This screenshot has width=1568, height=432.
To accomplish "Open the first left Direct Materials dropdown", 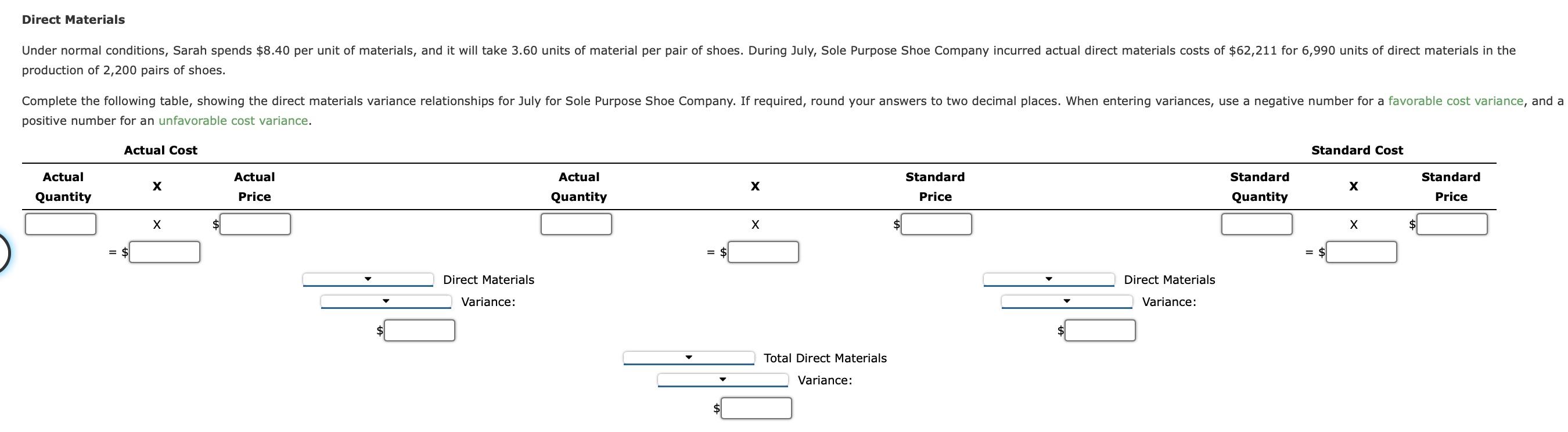I will 368,279.
